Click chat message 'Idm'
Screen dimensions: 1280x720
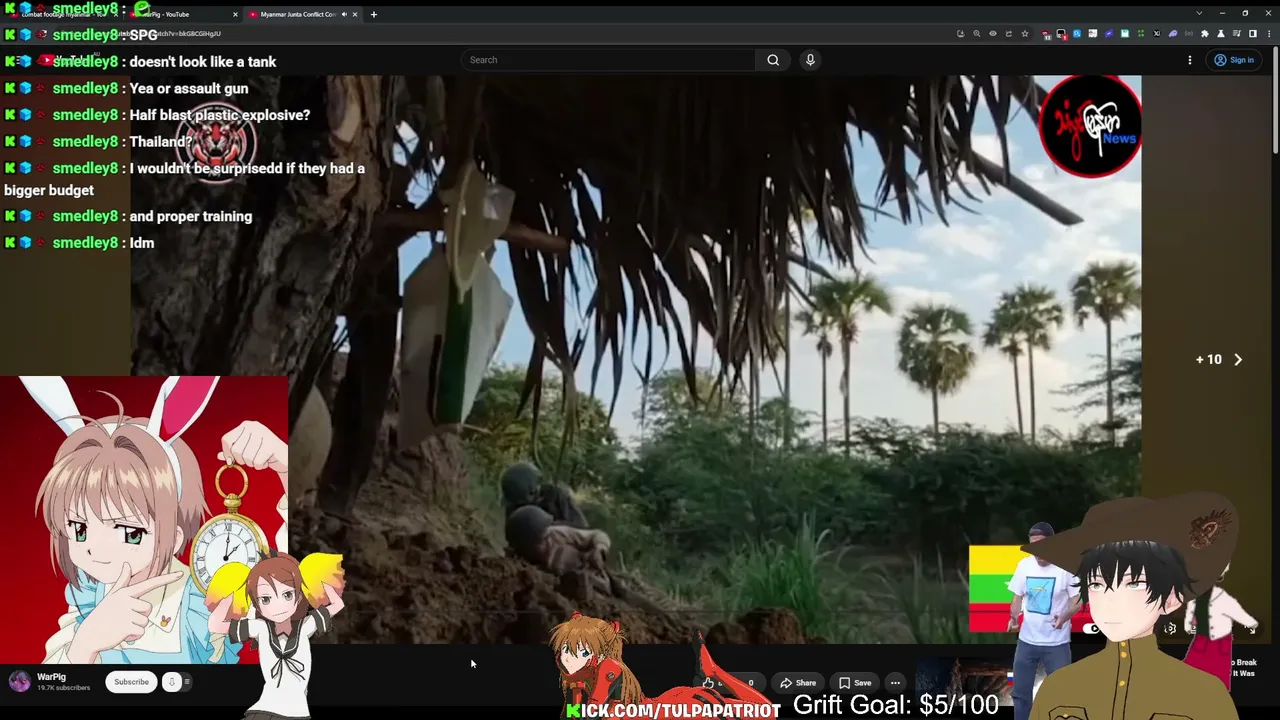(142, 243)
